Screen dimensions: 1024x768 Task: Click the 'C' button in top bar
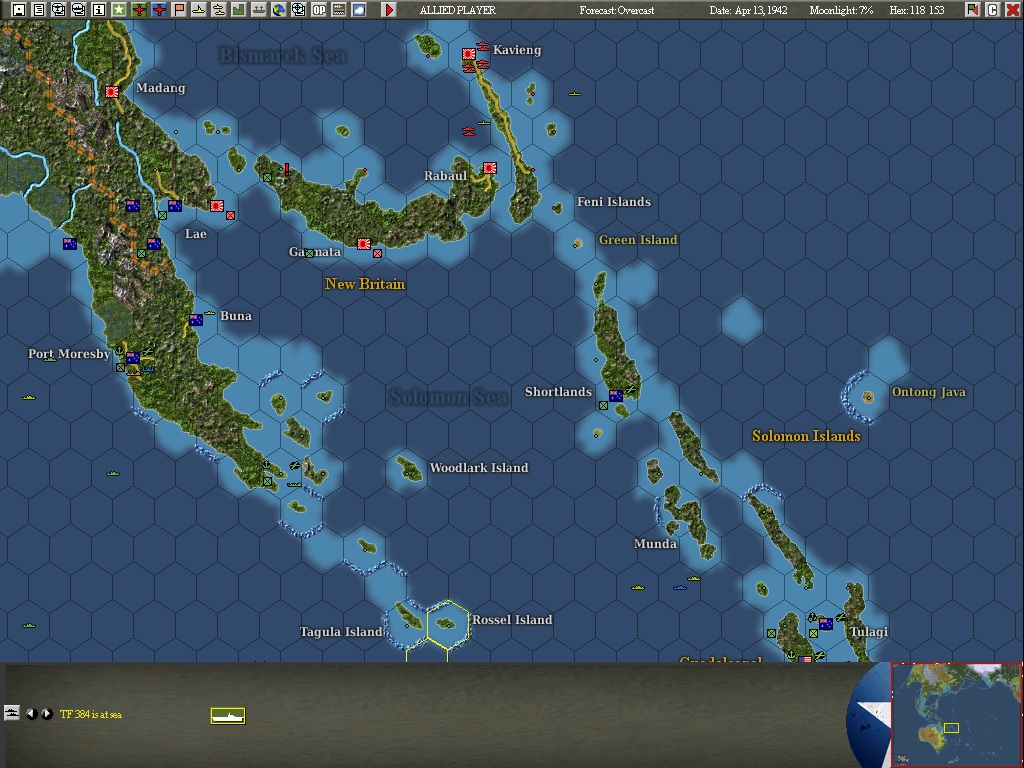[x=993, y=10]
